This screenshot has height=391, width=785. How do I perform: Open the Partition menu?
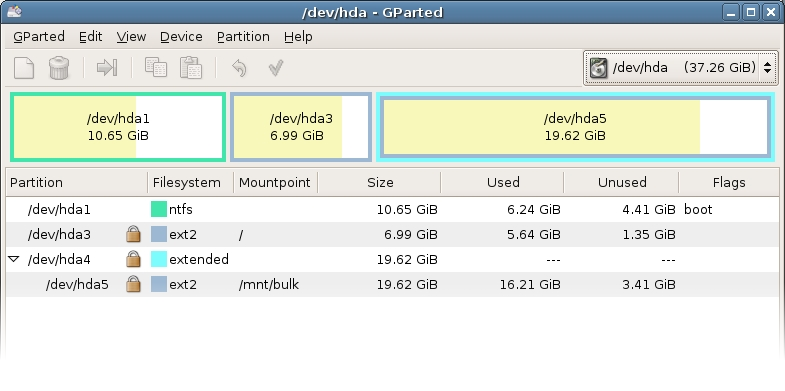[243, 37]
